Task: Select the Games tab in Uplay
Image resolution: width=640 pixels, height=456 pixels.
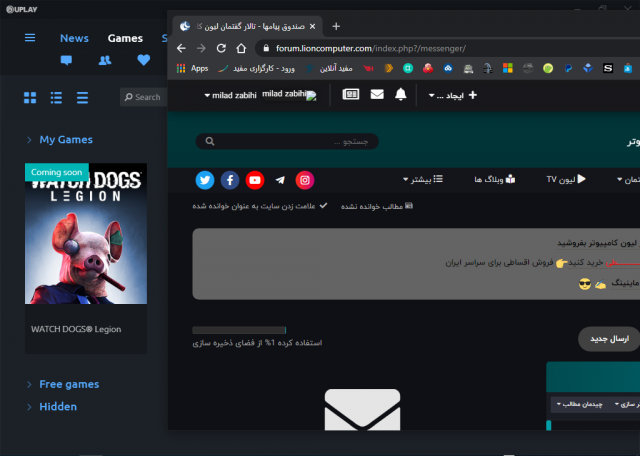Action: pos(125,38)
